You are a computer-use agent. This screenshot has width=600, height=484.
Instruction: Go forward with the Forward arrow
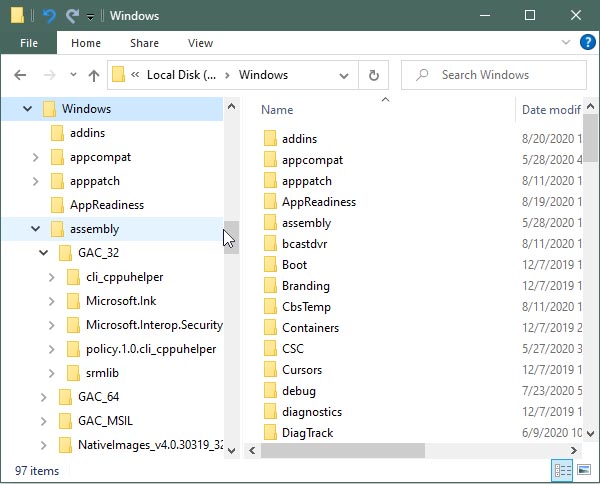pos(50,75)
